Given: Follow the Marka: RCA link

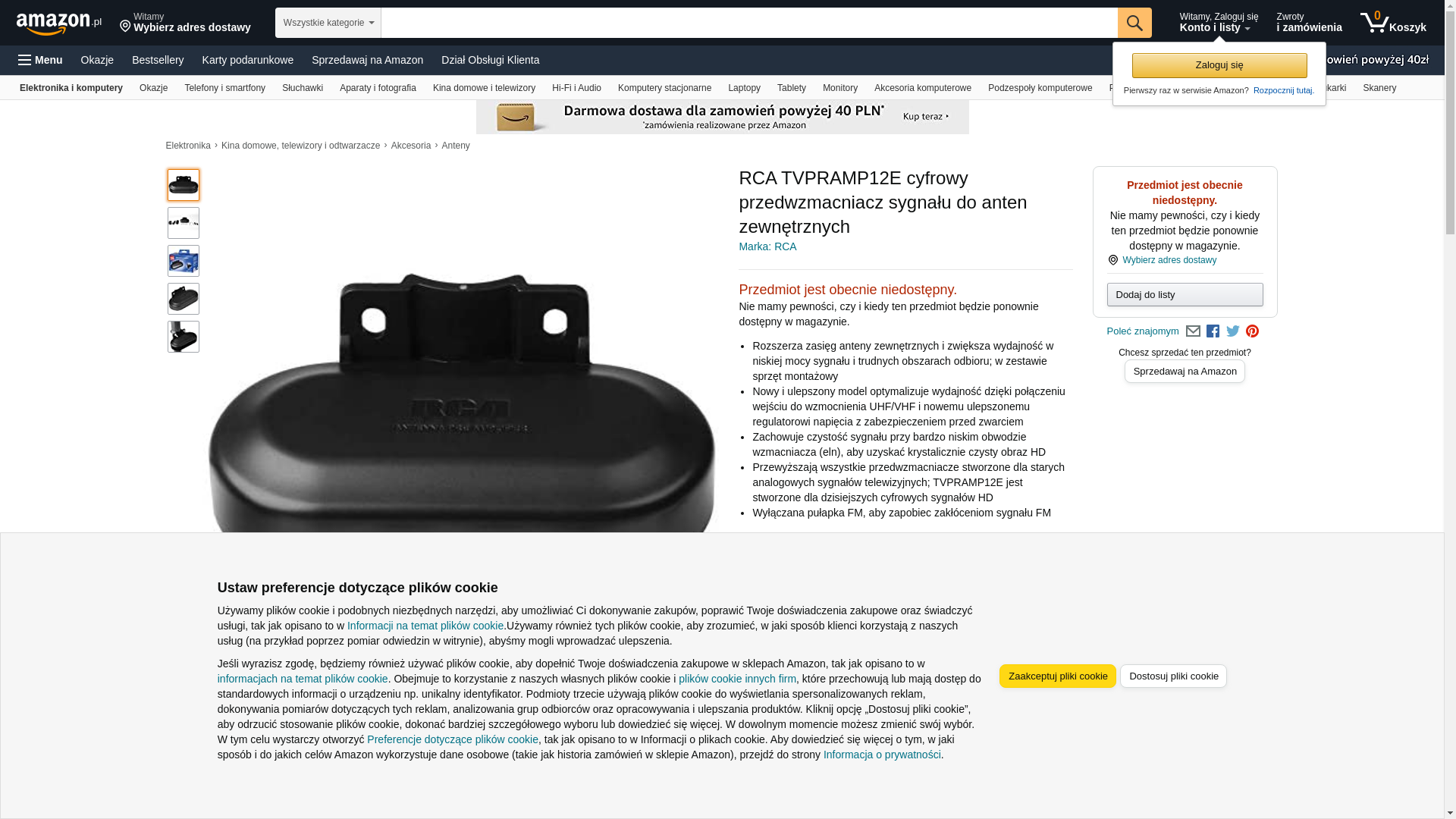Looking at the screenshot, I should [767, 246].
